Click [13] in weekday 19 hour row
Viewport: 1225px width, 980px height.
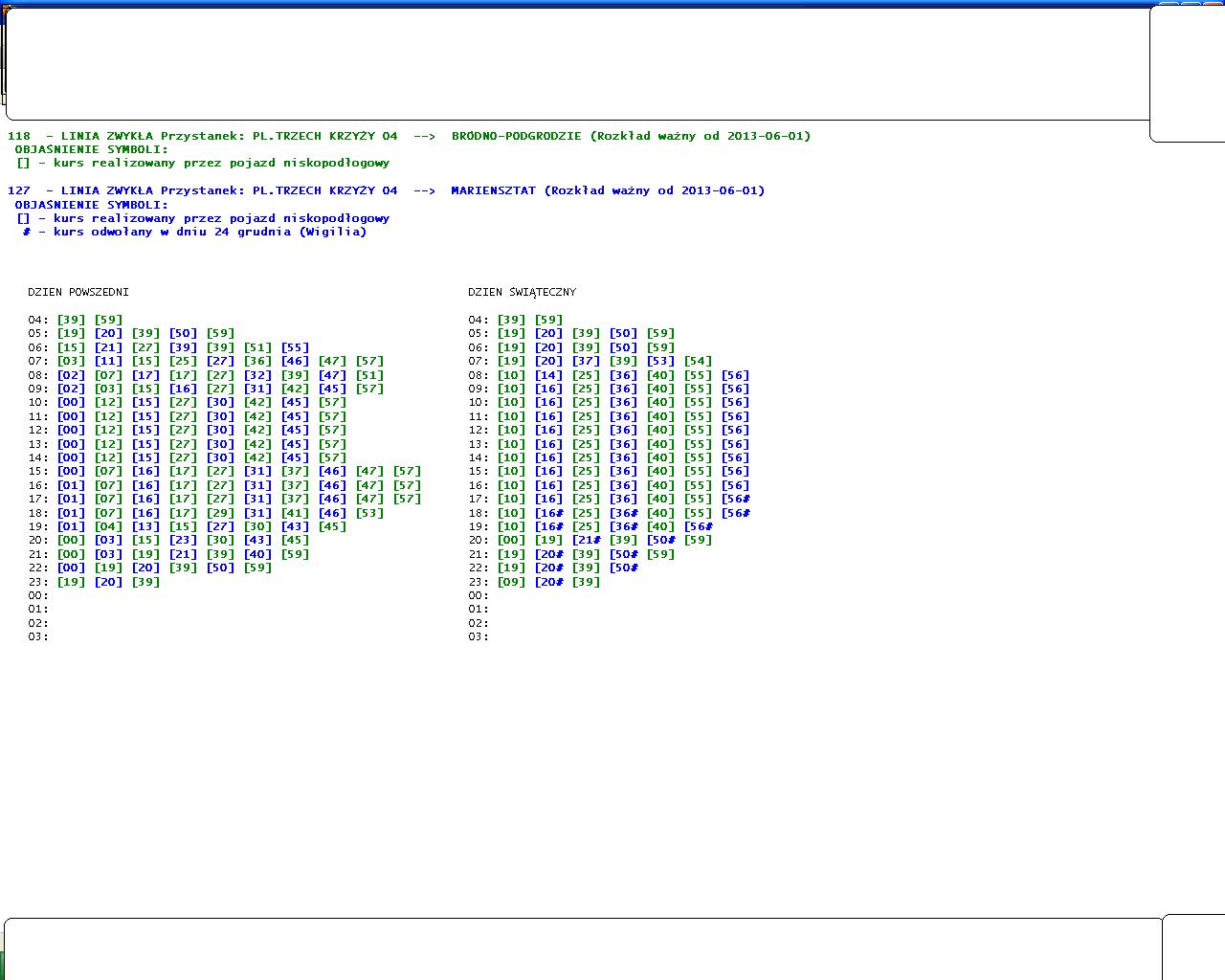146,526
